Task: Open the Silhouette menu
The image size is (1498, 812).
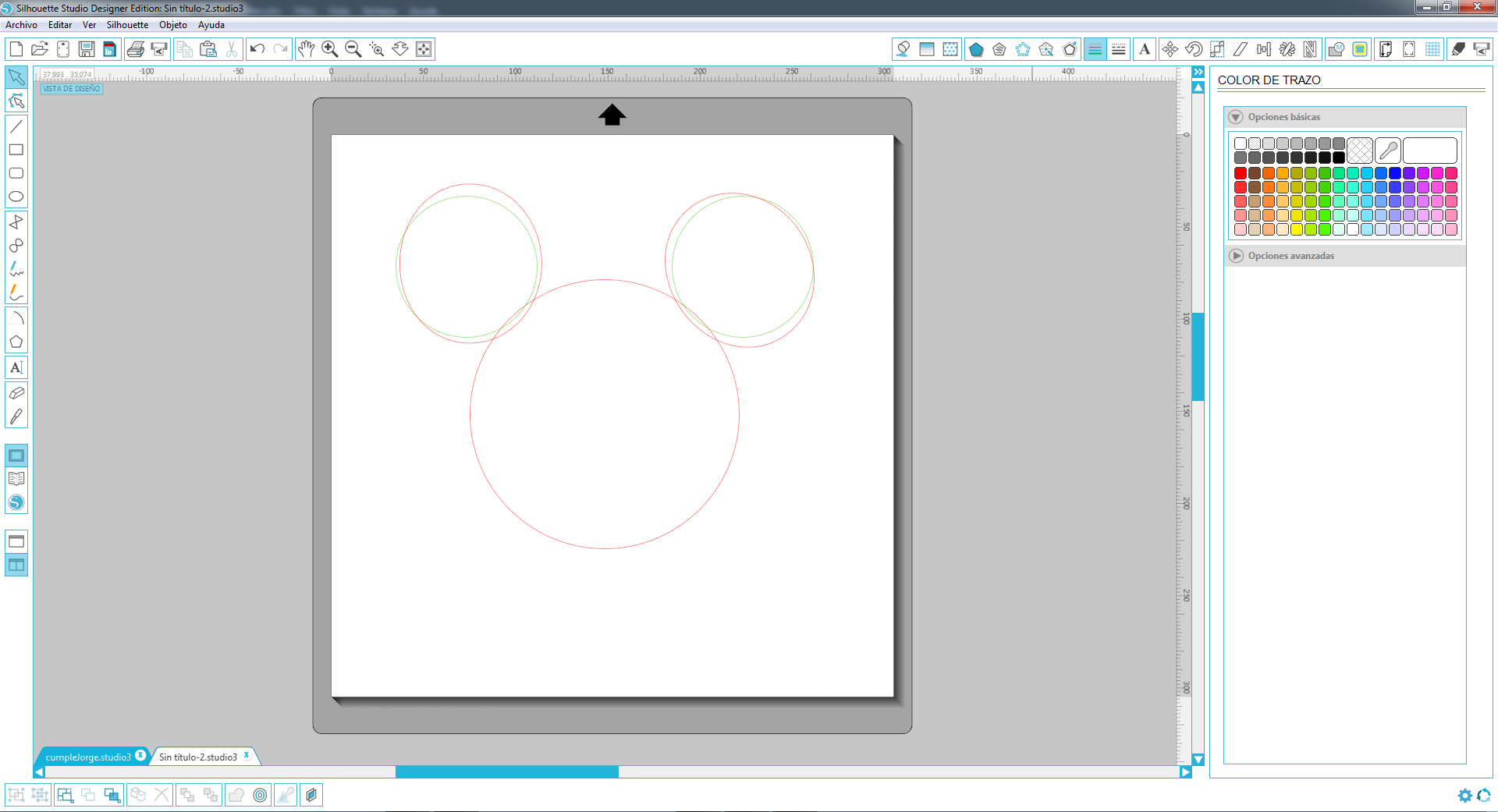Action: click(x=127, y=25)
